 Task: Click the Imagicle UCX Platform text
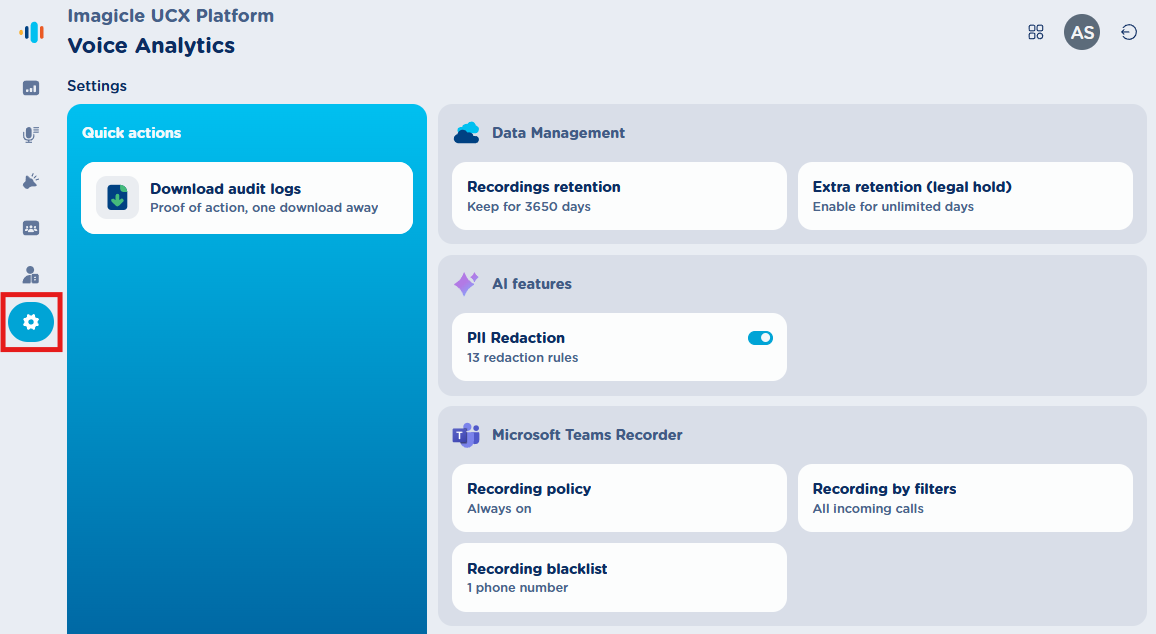[170, 15]
